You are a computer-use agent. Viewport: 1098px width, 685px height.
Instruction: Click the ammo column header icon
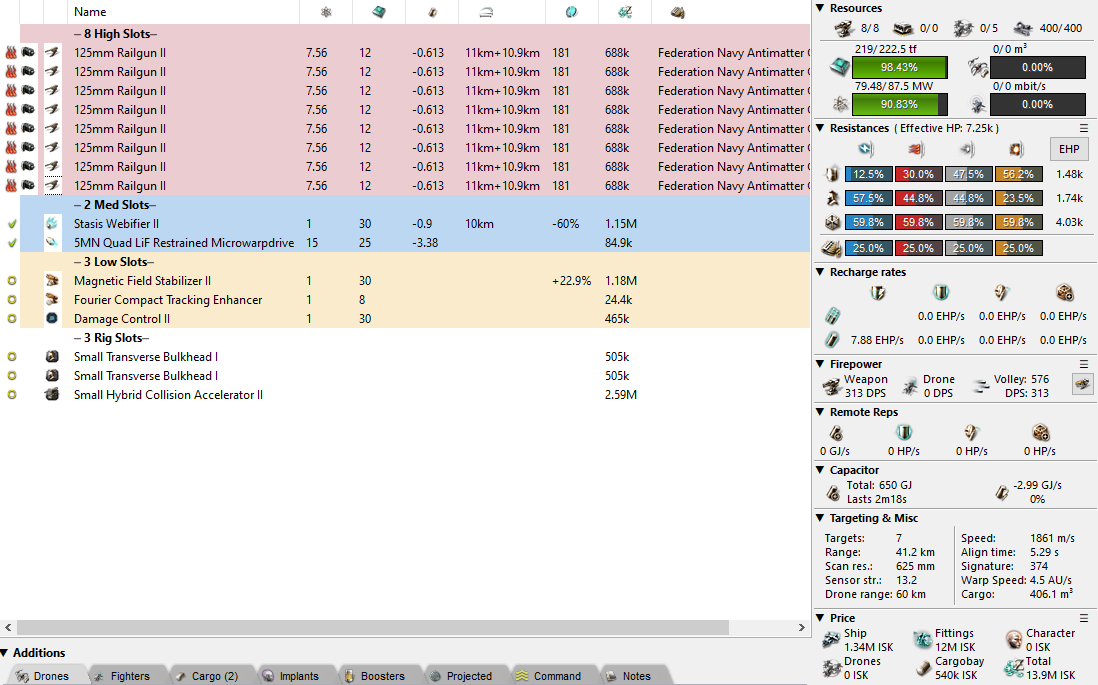pyautogui.click(x=678, y=12)
